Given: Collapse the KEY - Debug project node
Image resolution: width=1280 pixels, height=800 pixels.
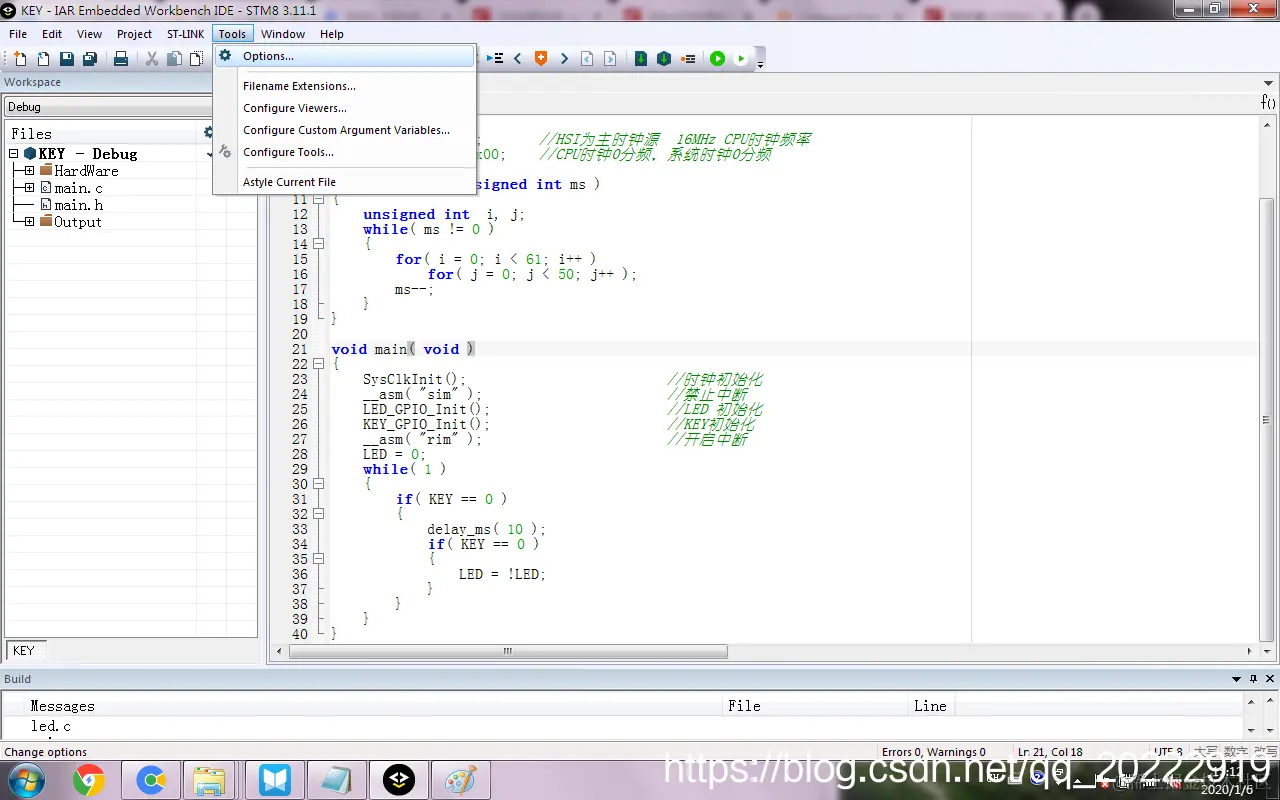Looking at the screenshot, I should pos(14,154).
